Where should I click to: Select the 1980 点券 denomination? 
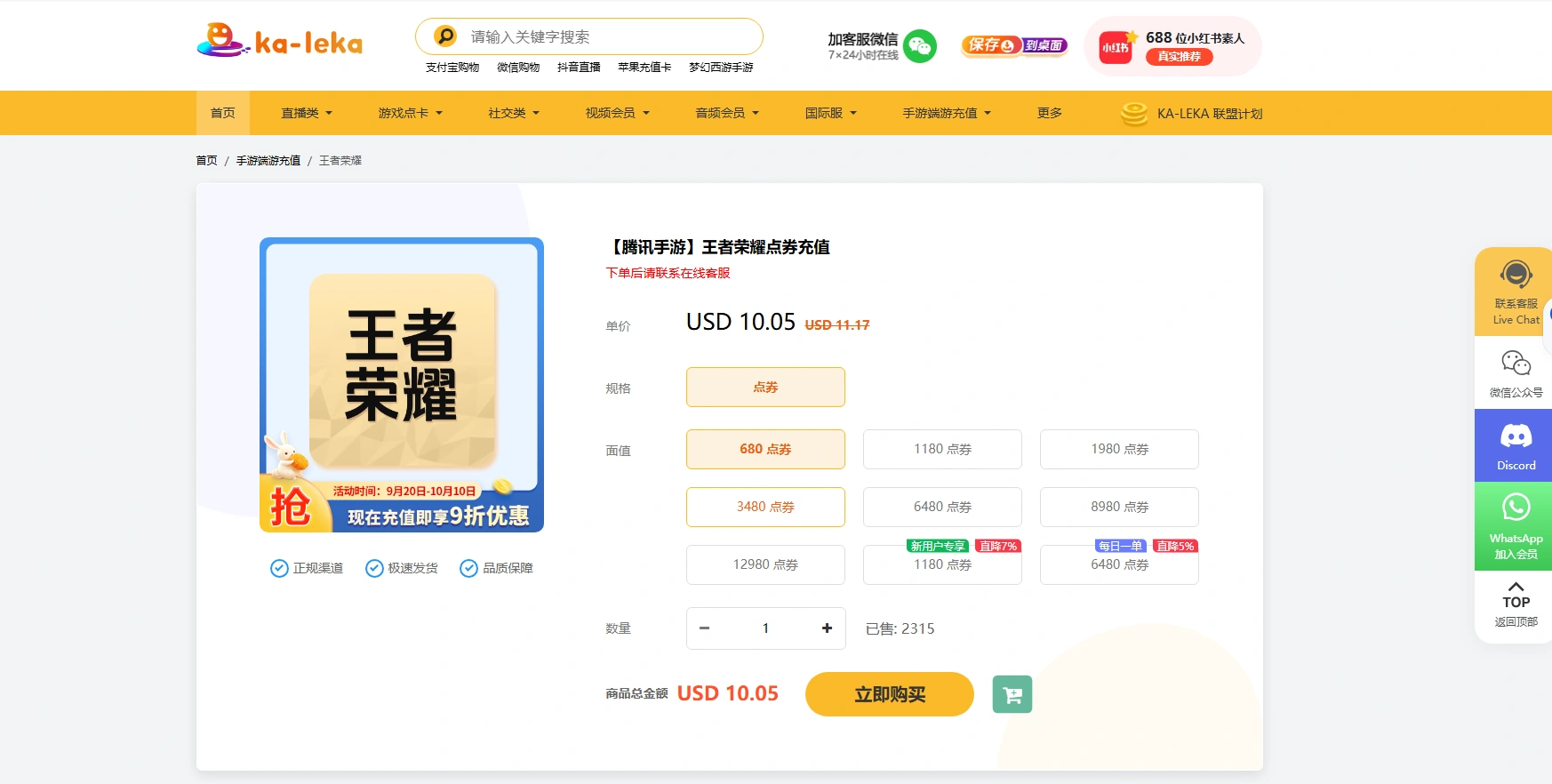click(1118, 449)
